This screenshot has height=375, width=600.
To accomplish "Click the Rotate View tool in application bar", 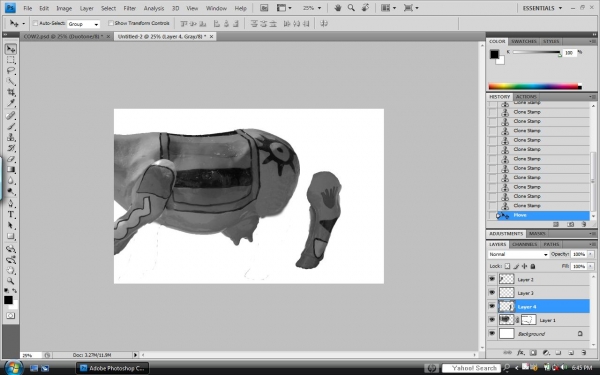I will 365,8.
